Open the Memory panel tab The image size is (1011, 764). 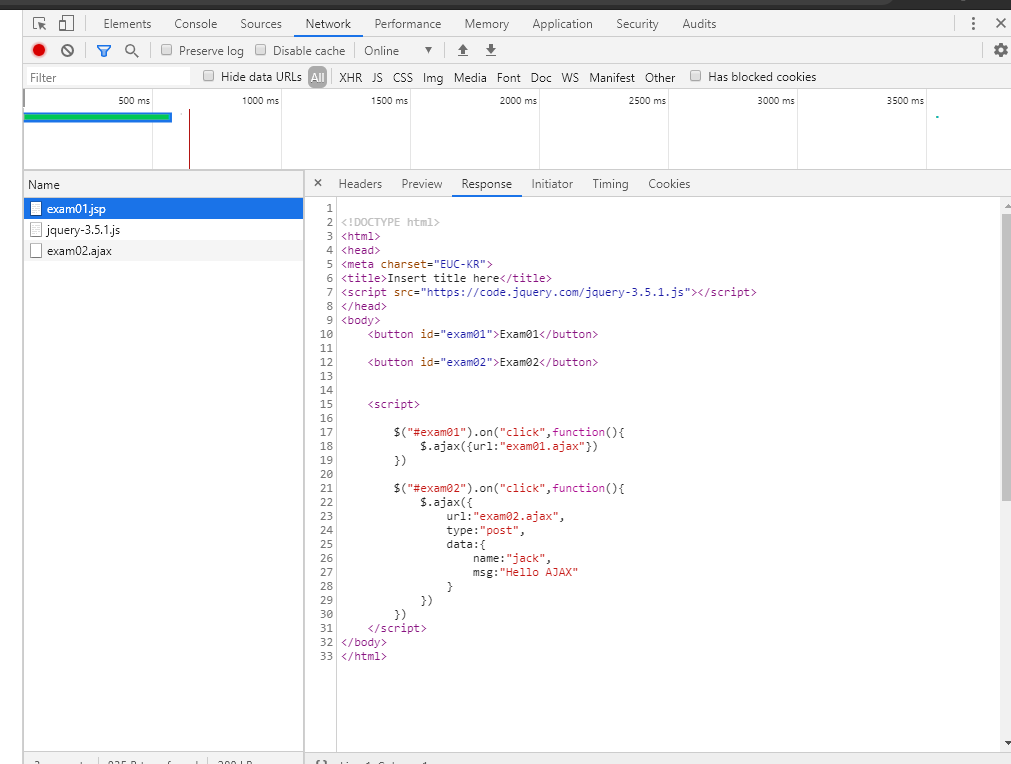click(x=486, y=24)
